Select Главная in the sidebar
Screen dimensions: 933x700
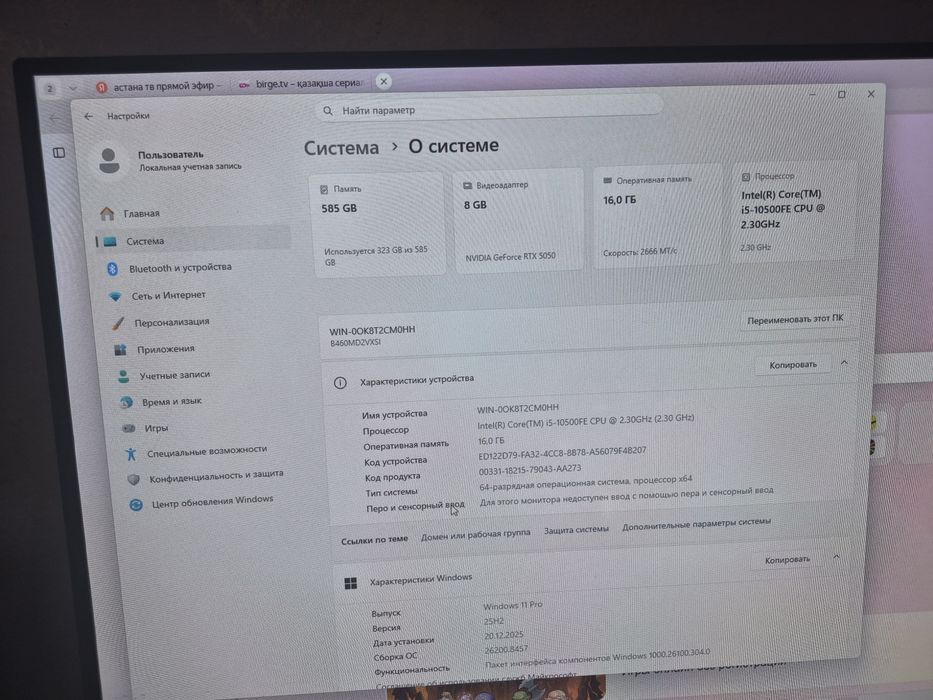pos(142,213)
